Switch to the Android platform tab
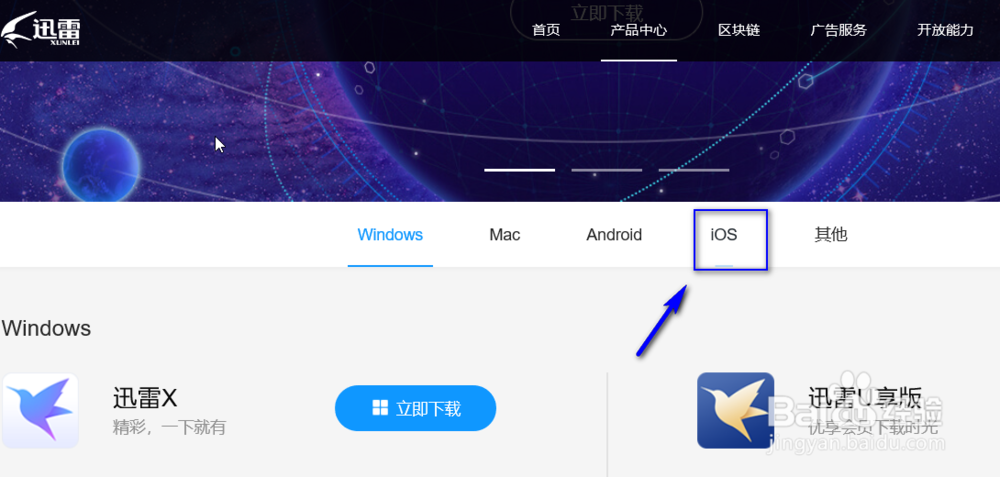Screen dimensions: 1000x477 [614, 235]
